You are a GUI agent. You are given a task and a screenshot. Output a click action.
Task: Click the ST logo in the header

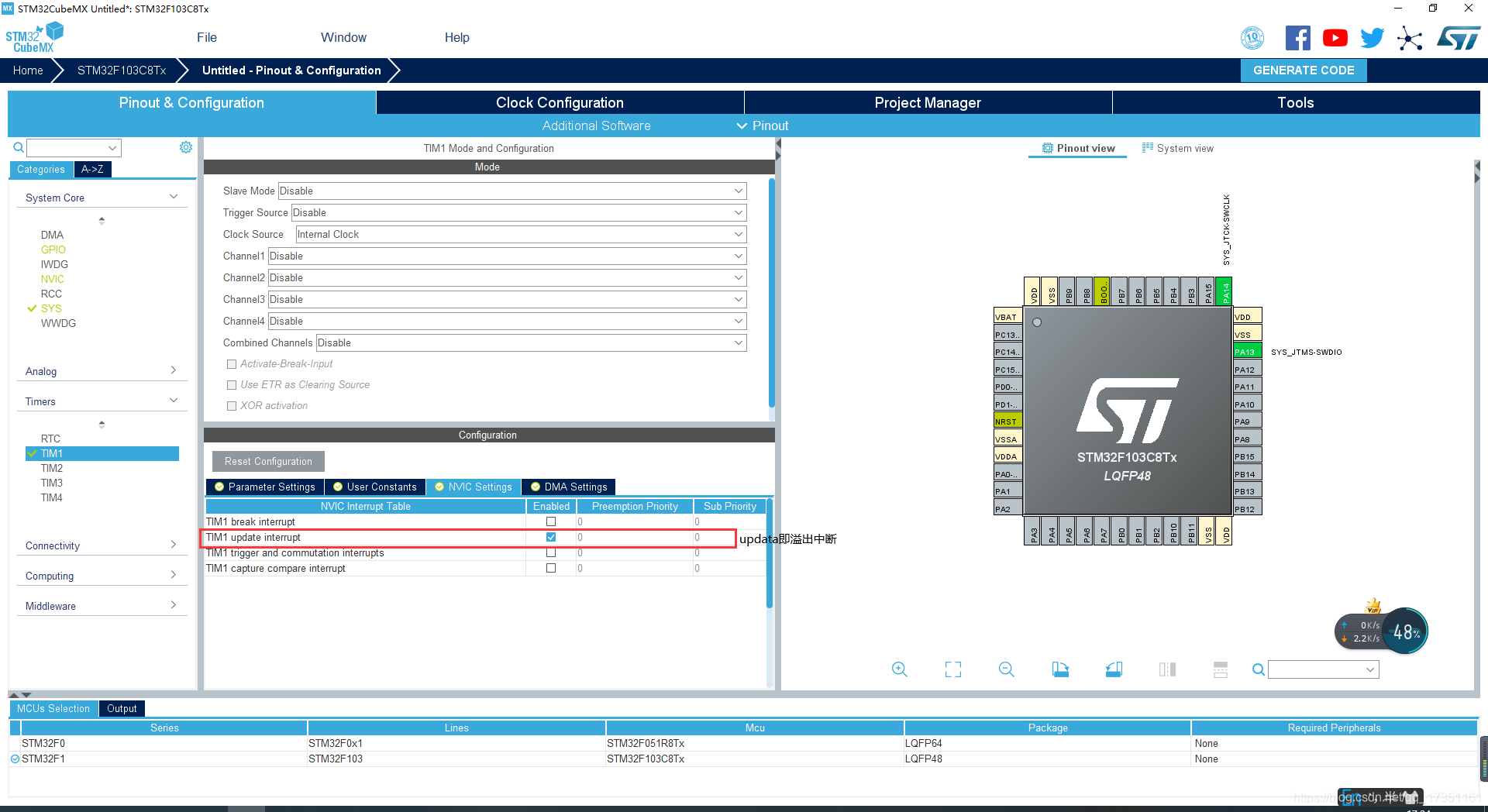tap(1459, 38)
